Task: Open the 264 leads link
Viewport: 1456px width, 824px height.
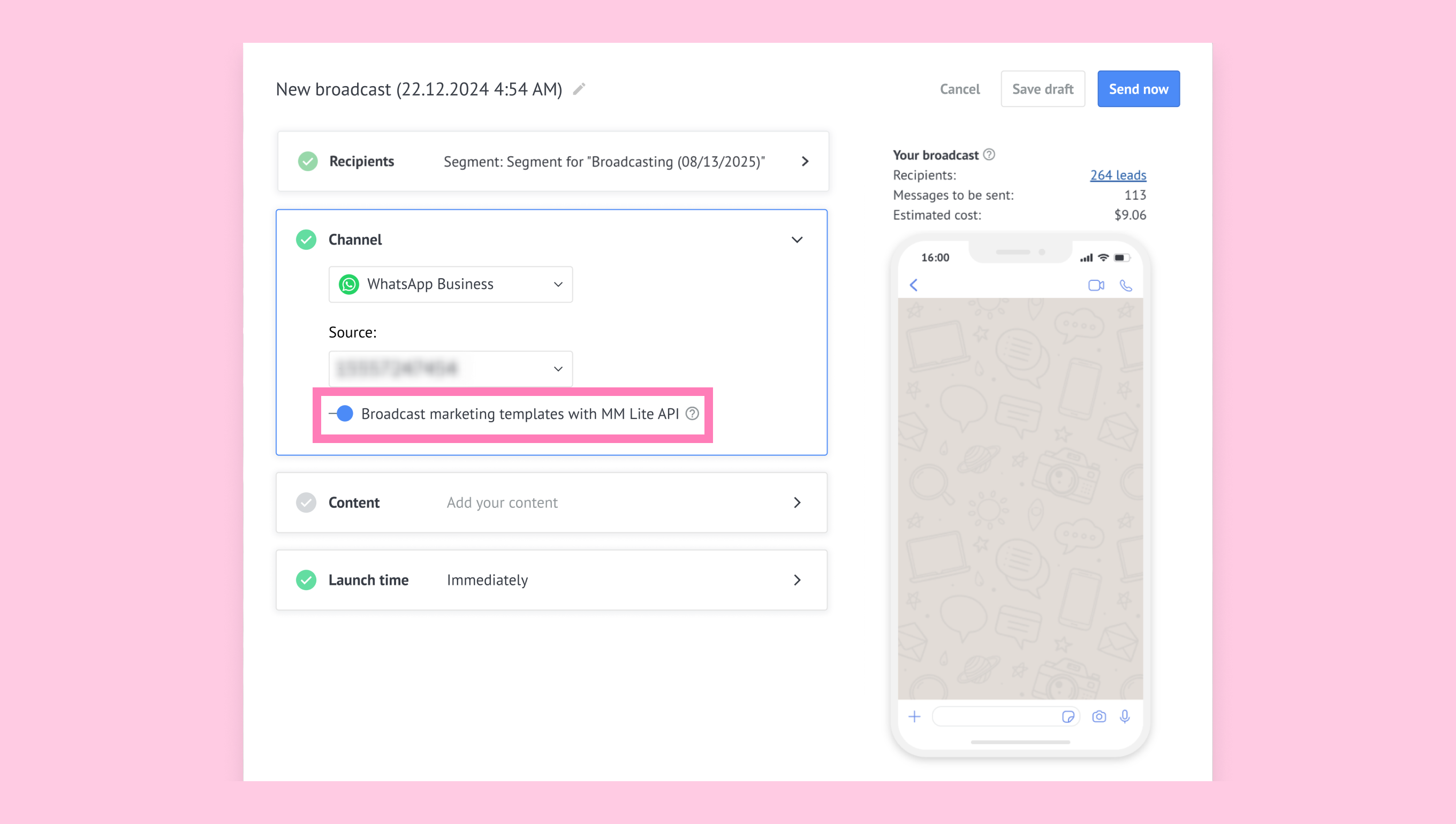Action: pyautogui.click(x=1118, y=175)
